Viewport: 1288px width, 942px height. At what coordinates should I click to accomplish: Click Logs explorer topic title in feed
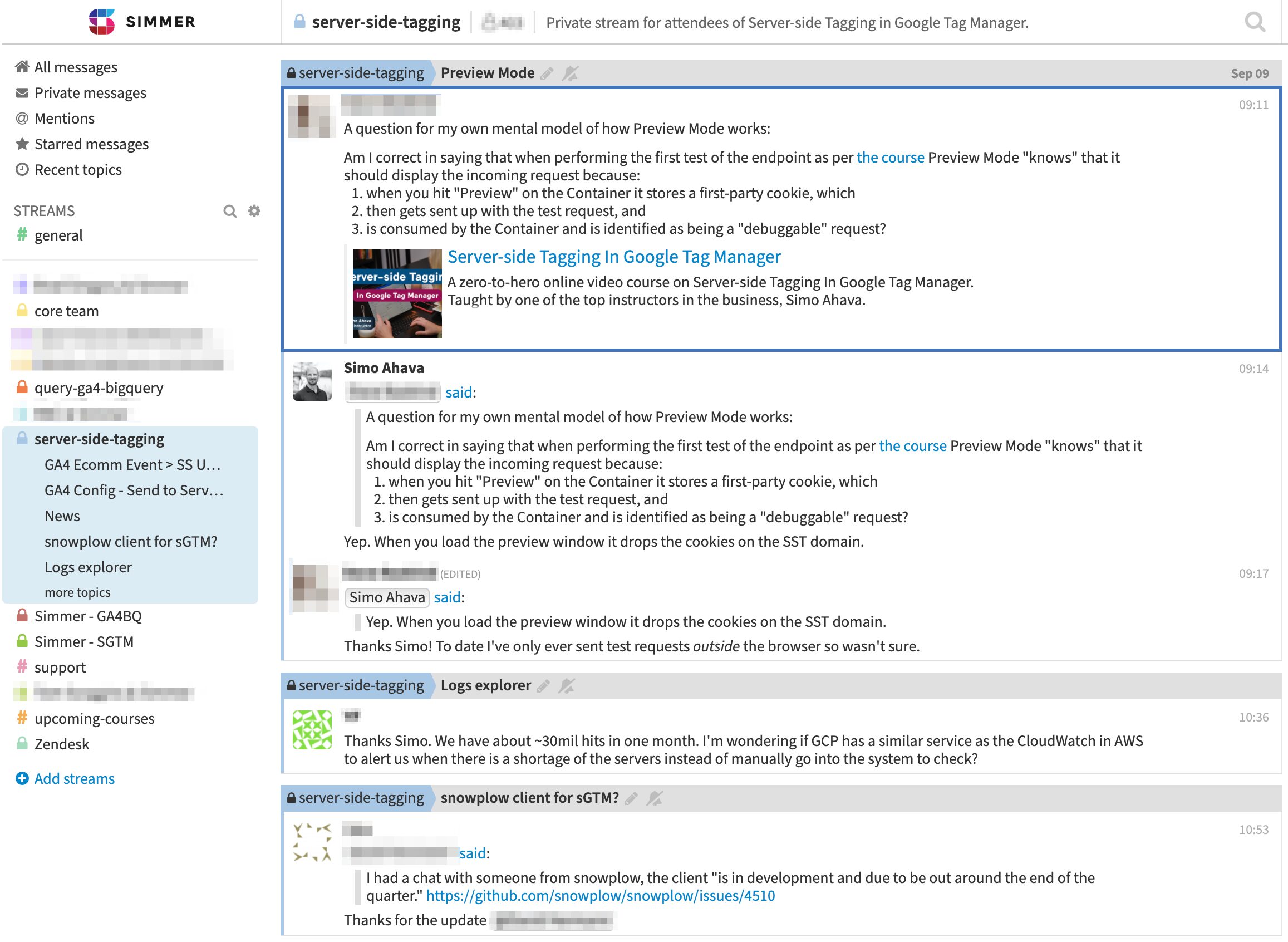point(485,686)
